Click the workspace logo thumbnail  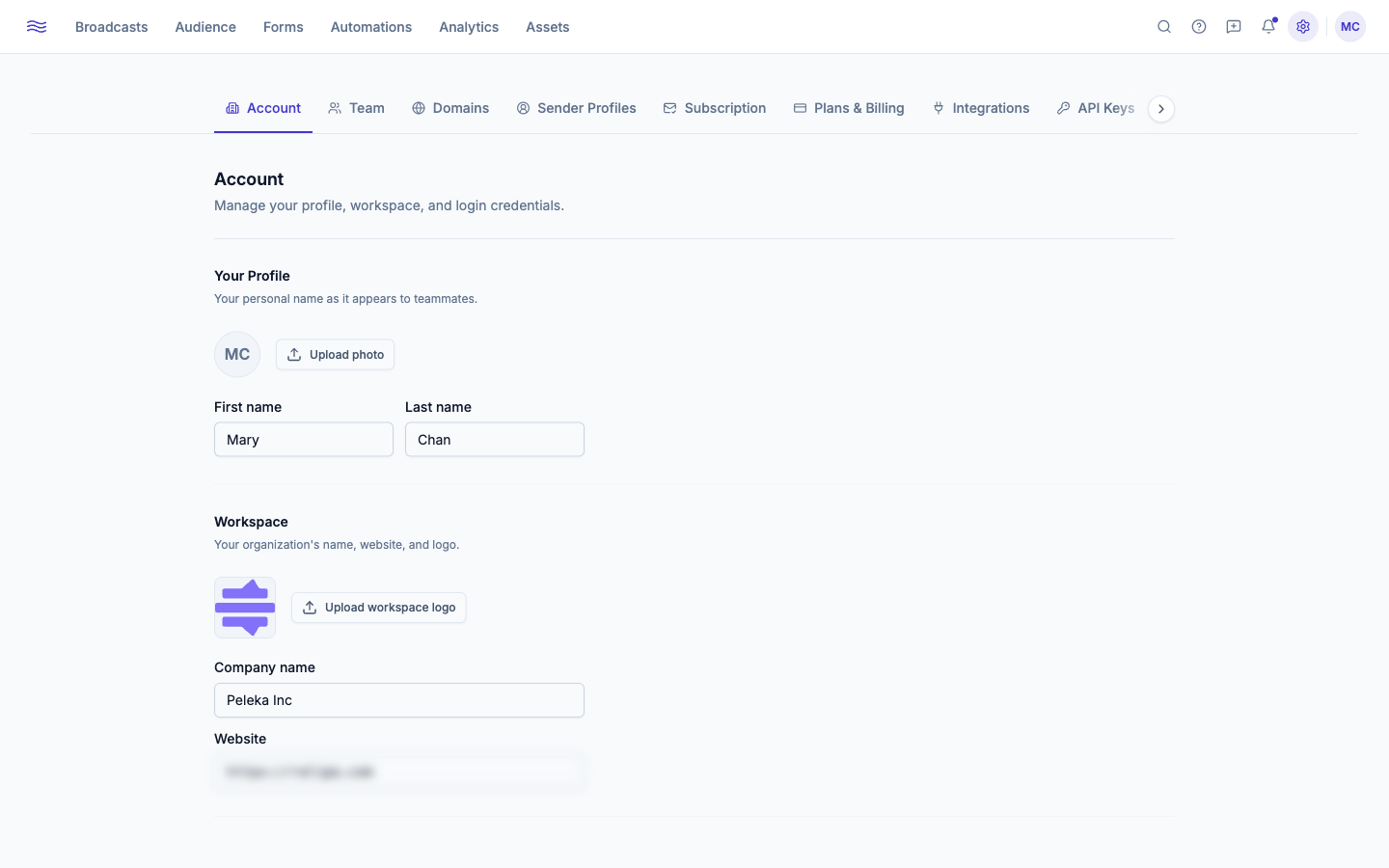pos(245,608)
